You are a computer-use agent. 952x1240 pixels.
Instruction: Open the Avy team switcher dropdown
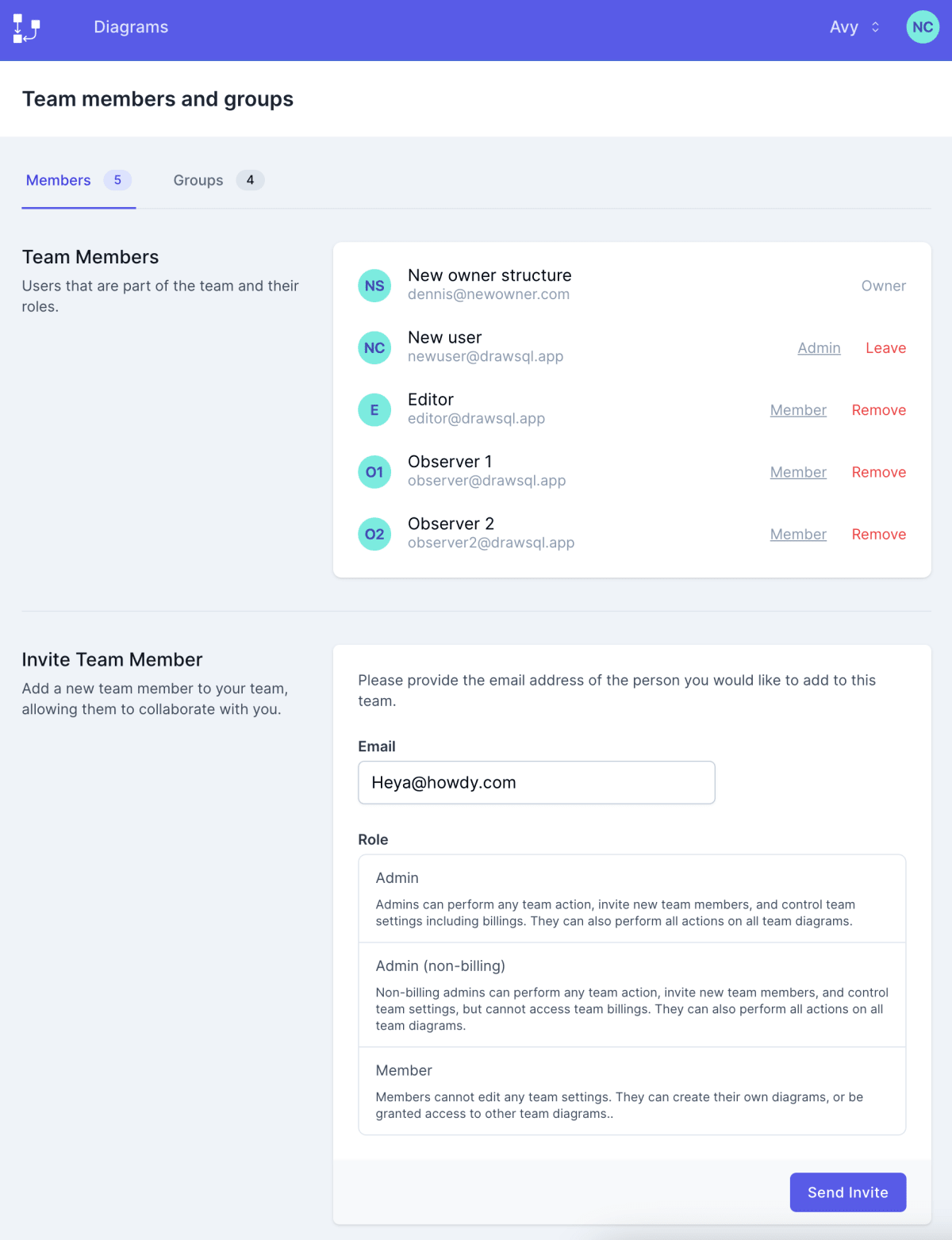coord(854,27)
